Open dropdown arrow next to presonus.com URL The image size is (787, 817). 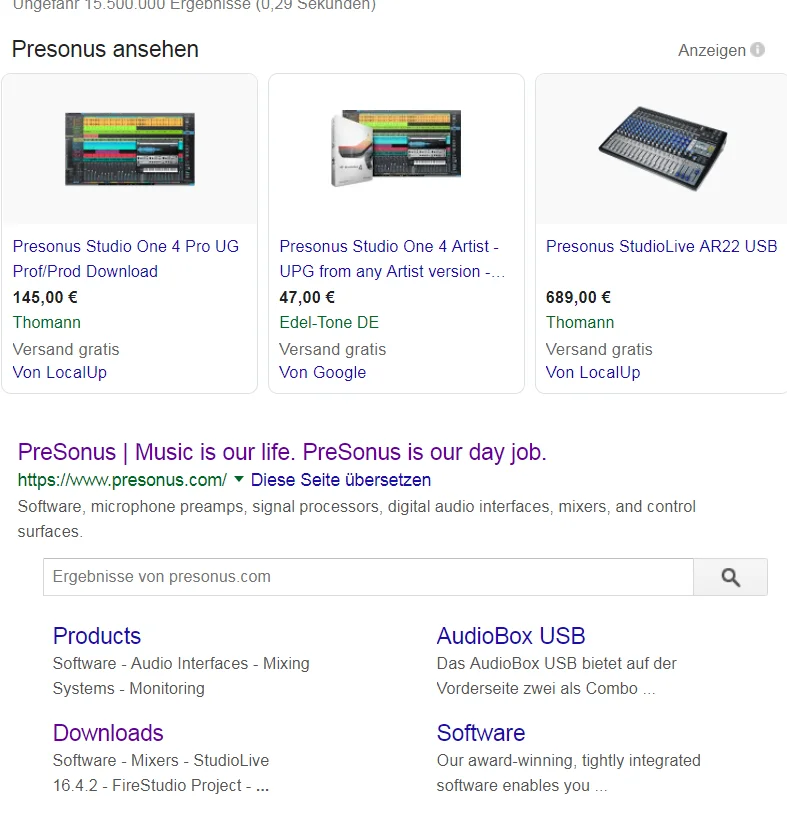click(x=239, y=479)
